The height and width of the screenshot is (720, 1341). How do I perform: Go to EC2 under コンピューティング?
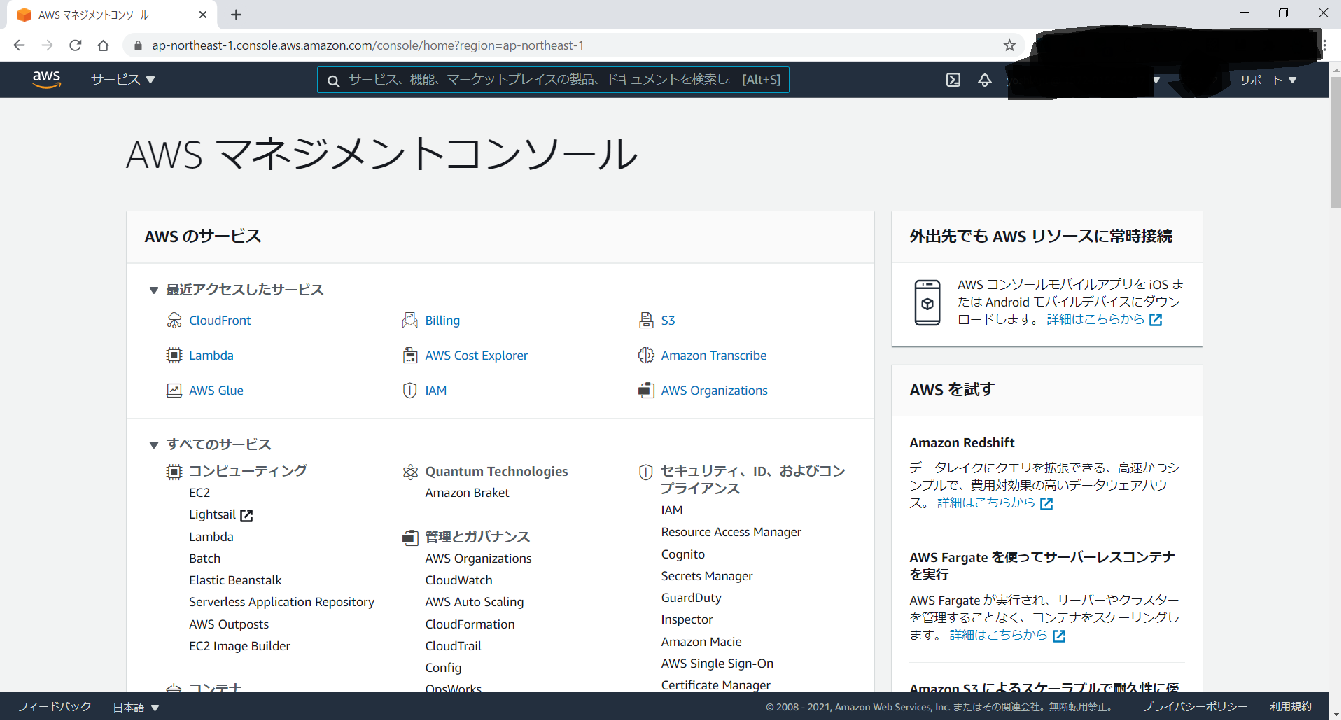point(199,493)
